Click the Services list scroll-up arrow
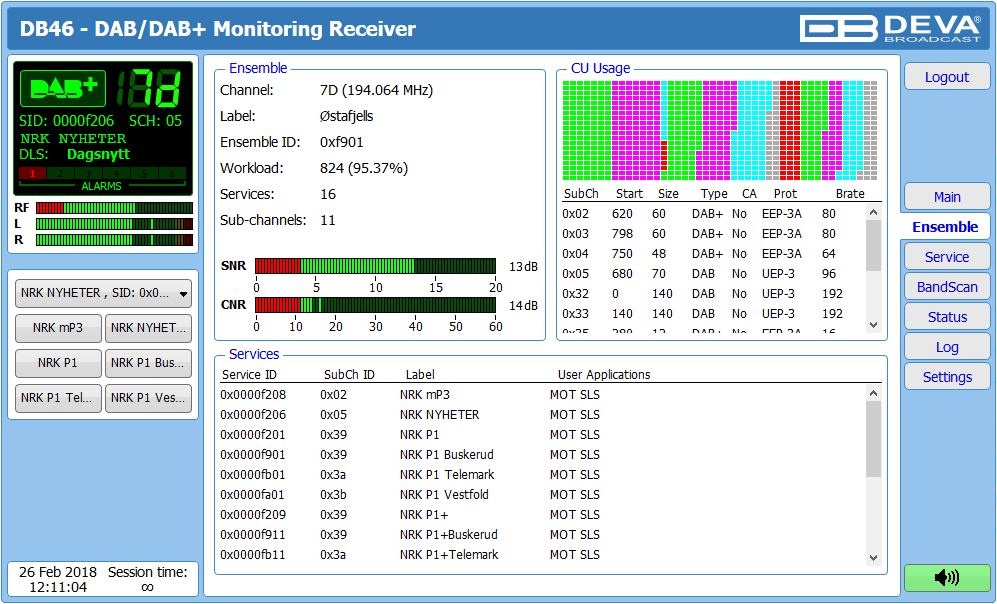This screenshot has height=604, width=997. 874,394
